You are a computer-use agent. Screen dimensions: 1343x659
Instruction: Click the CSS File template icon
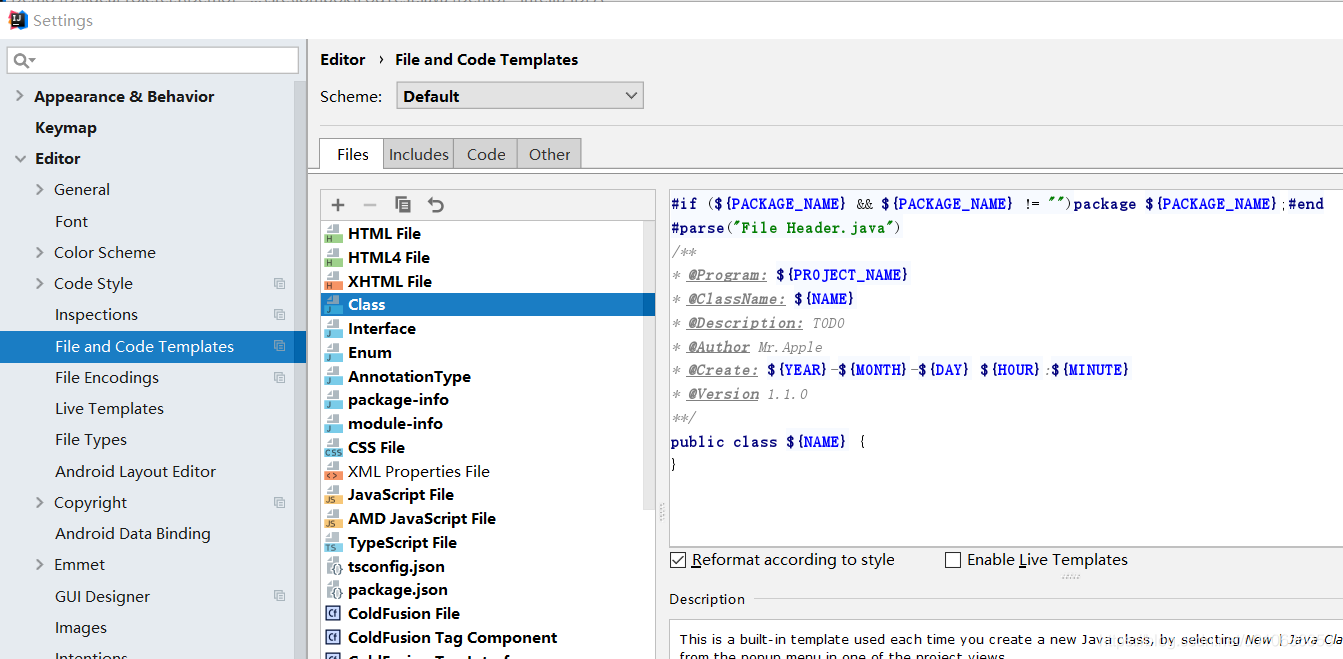coord(333,448)
